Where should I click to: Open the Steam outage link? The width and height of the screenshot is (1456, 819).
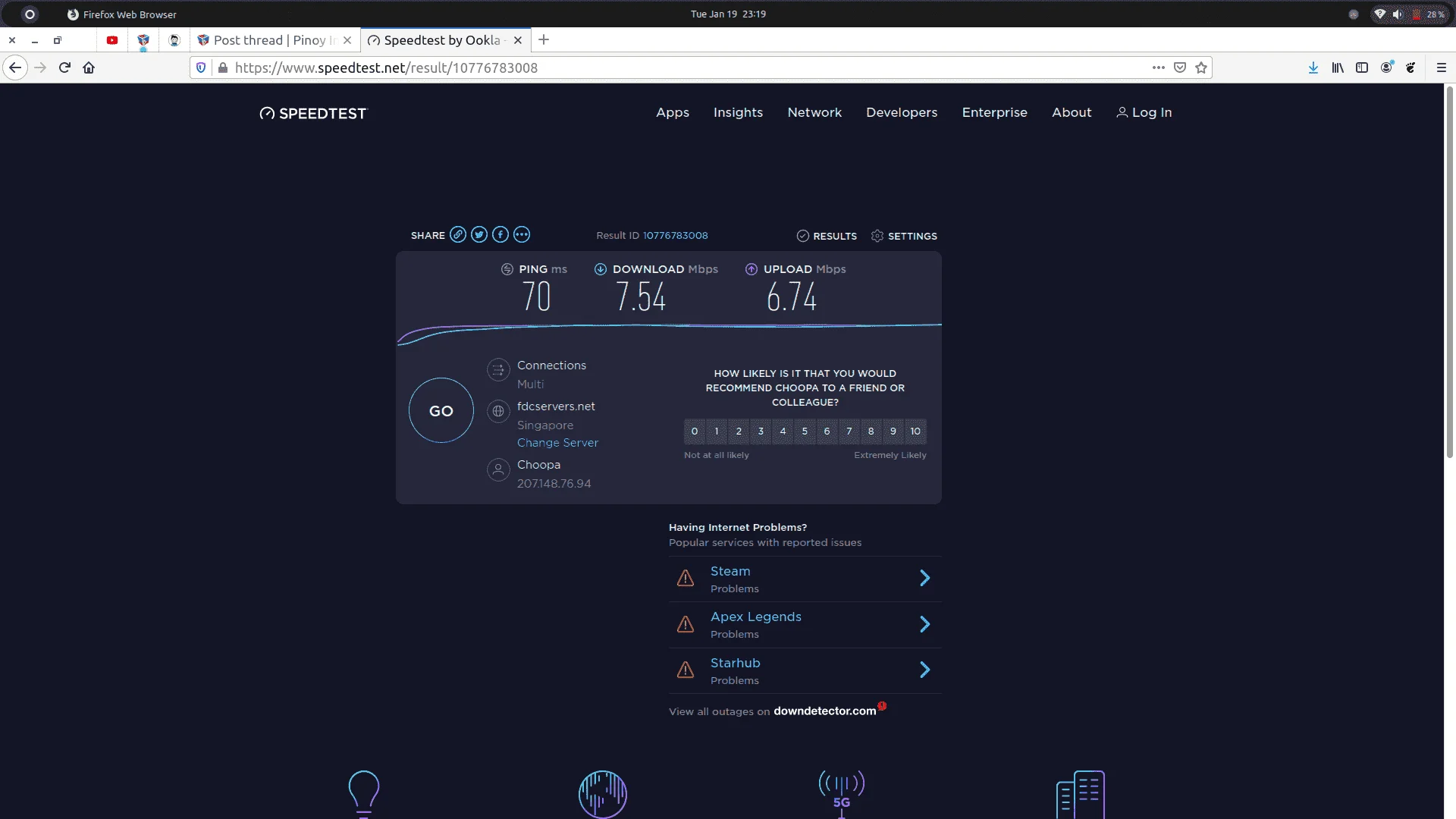coord(730,571)
